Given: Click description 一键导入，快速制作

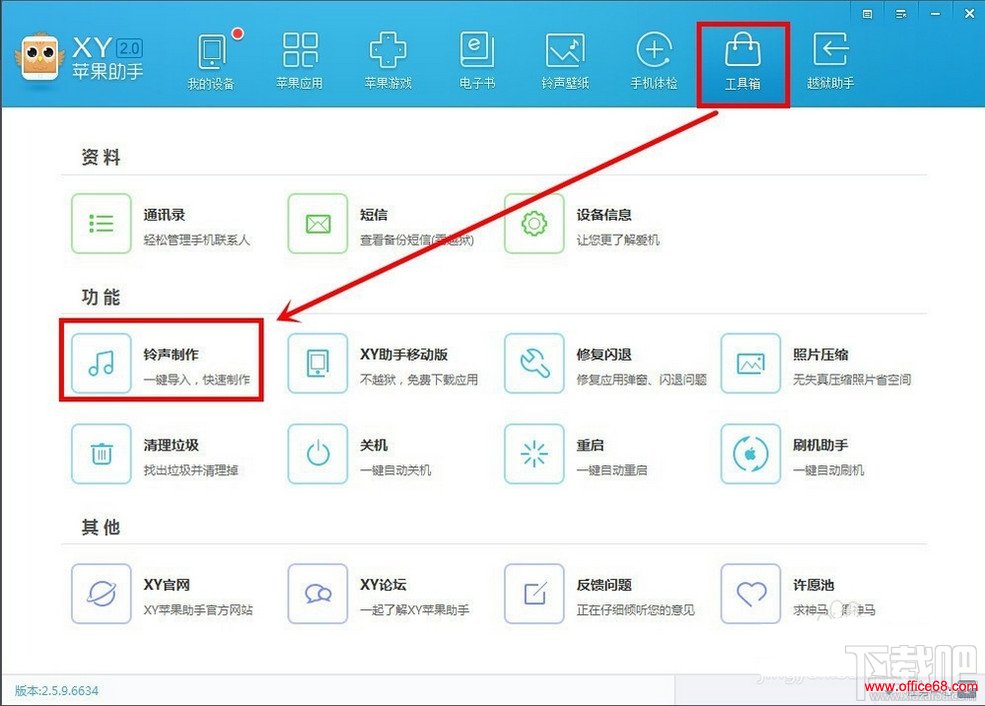Looking at the screenshot, I should click(197, 379).
